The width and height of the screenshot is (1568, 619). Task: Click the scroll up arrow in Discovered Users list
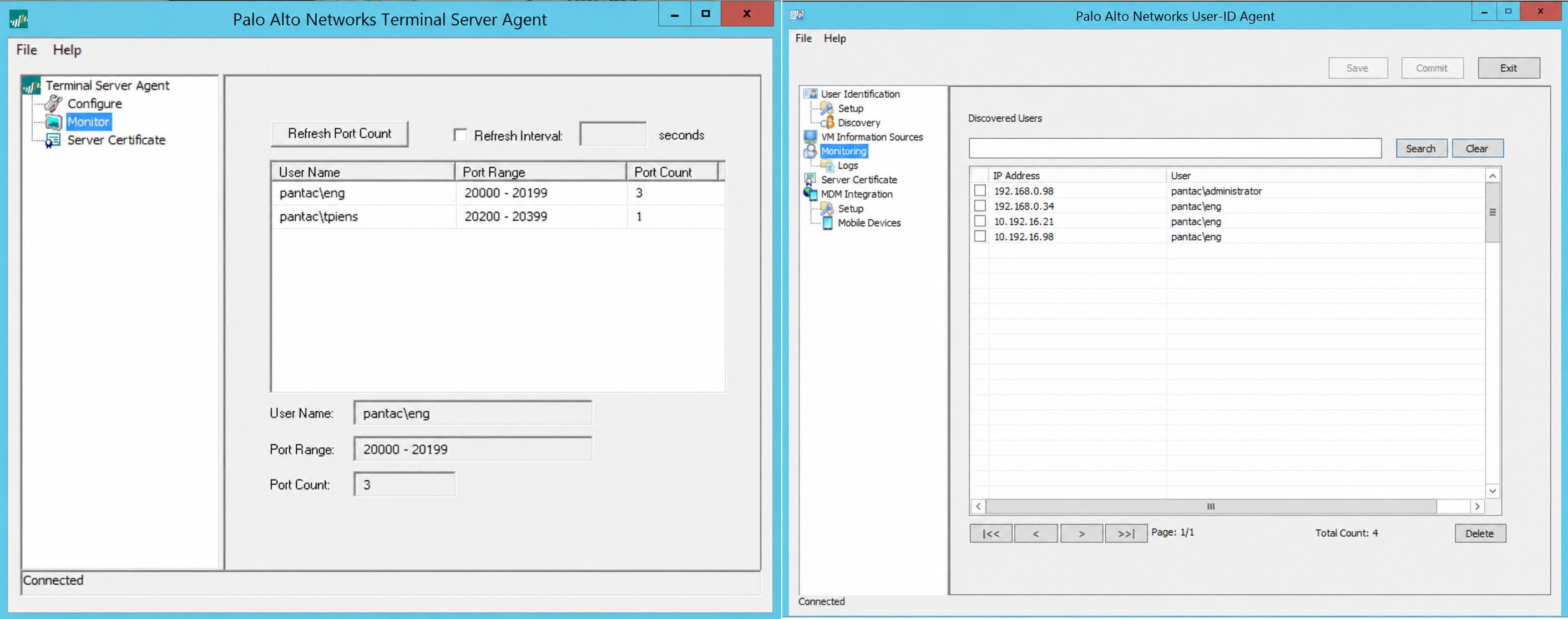(1493, 176)
